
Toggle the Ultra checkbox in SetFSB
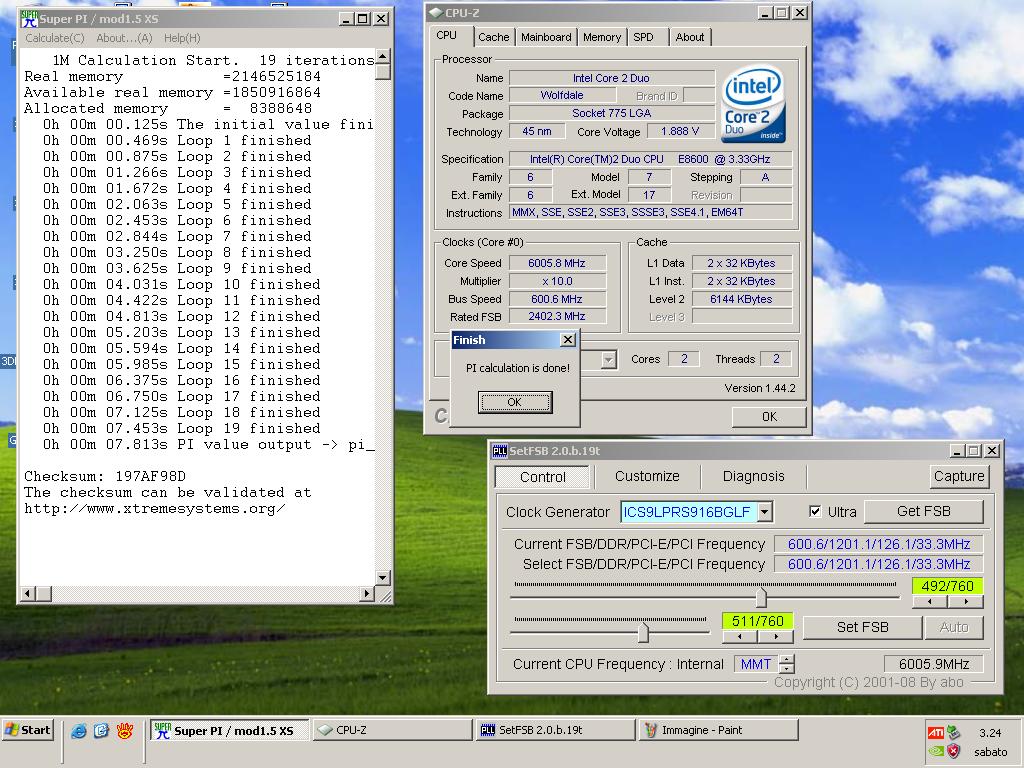coord(815,511)
